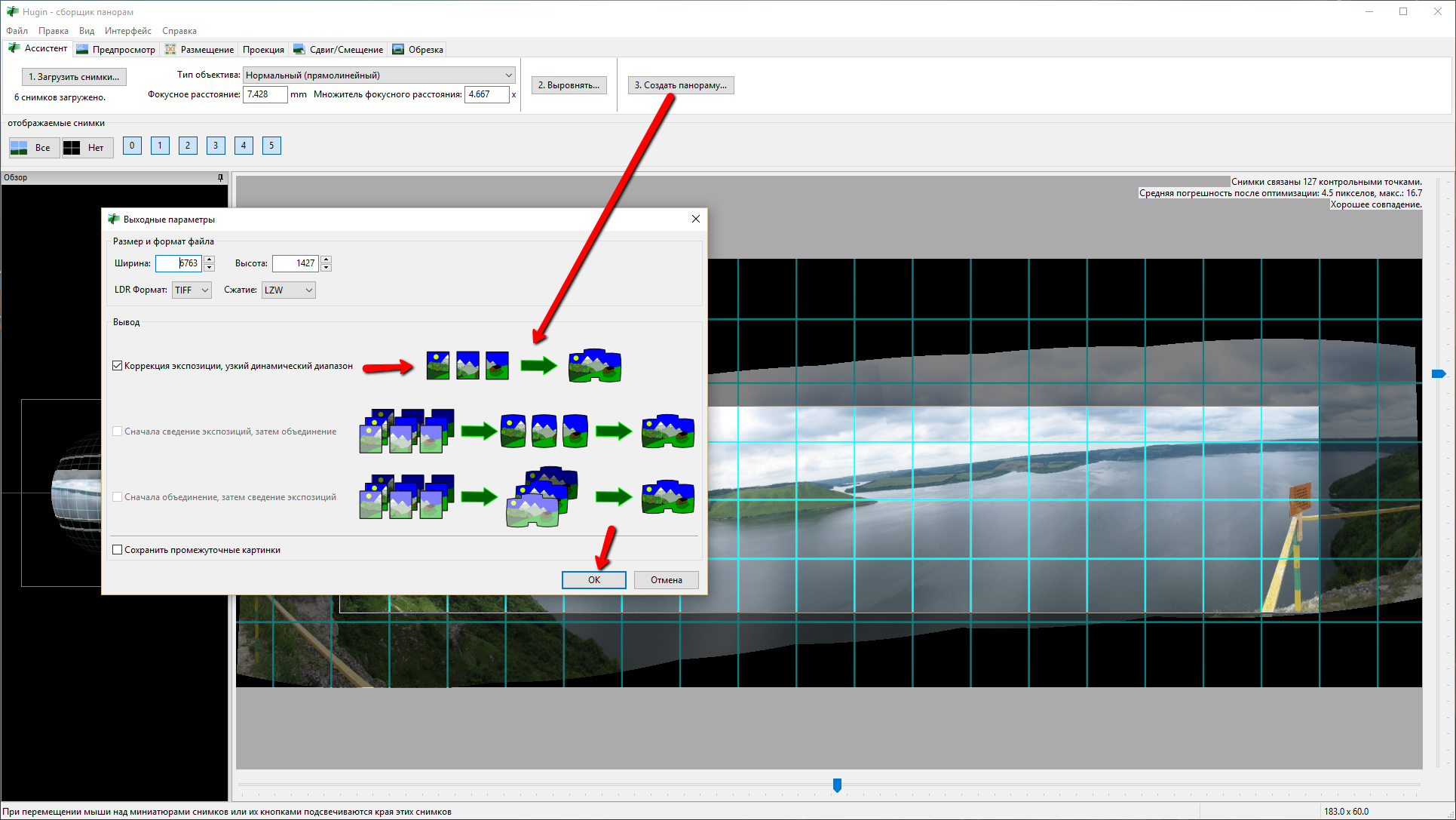Toggle display of image 3
Image resolution: width=1456 pixels, height=820 pixels.
pyautogui.click(x=216, y=146)
